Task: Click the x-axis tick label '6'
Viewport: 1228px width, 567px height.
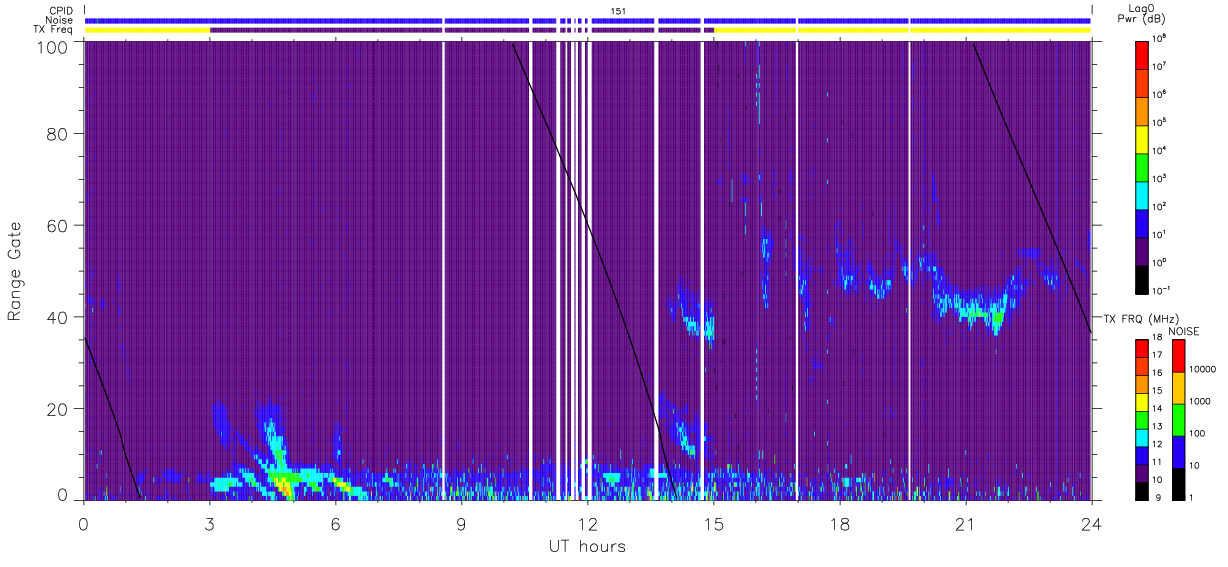Action: pyautogui.click(x=336, y=523)
